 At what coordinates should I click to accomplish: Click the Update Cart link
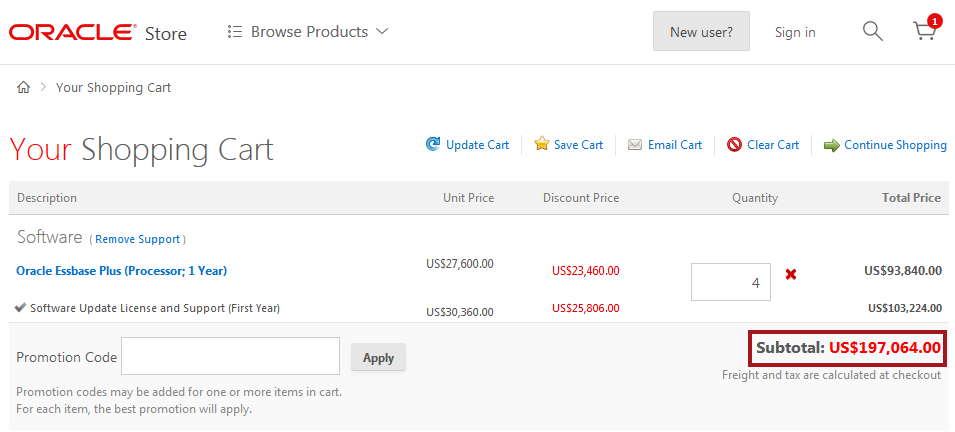[x=477, y=145]
